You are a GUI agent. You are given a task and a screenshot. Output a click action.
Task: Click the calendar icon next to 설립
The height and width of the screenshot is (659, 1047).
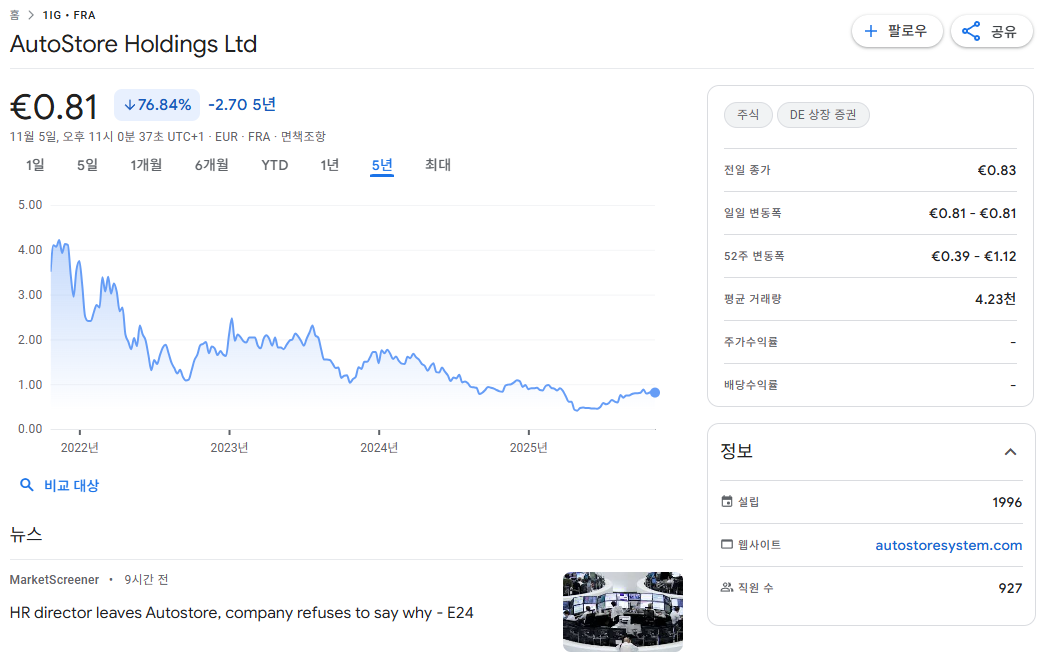click(x=727, y=501)
